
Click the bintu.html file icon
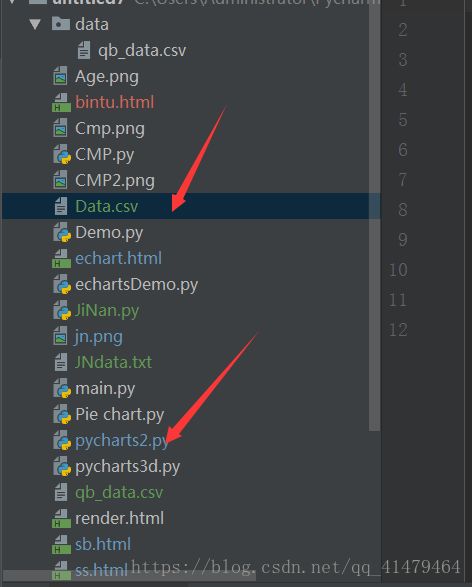61,103
